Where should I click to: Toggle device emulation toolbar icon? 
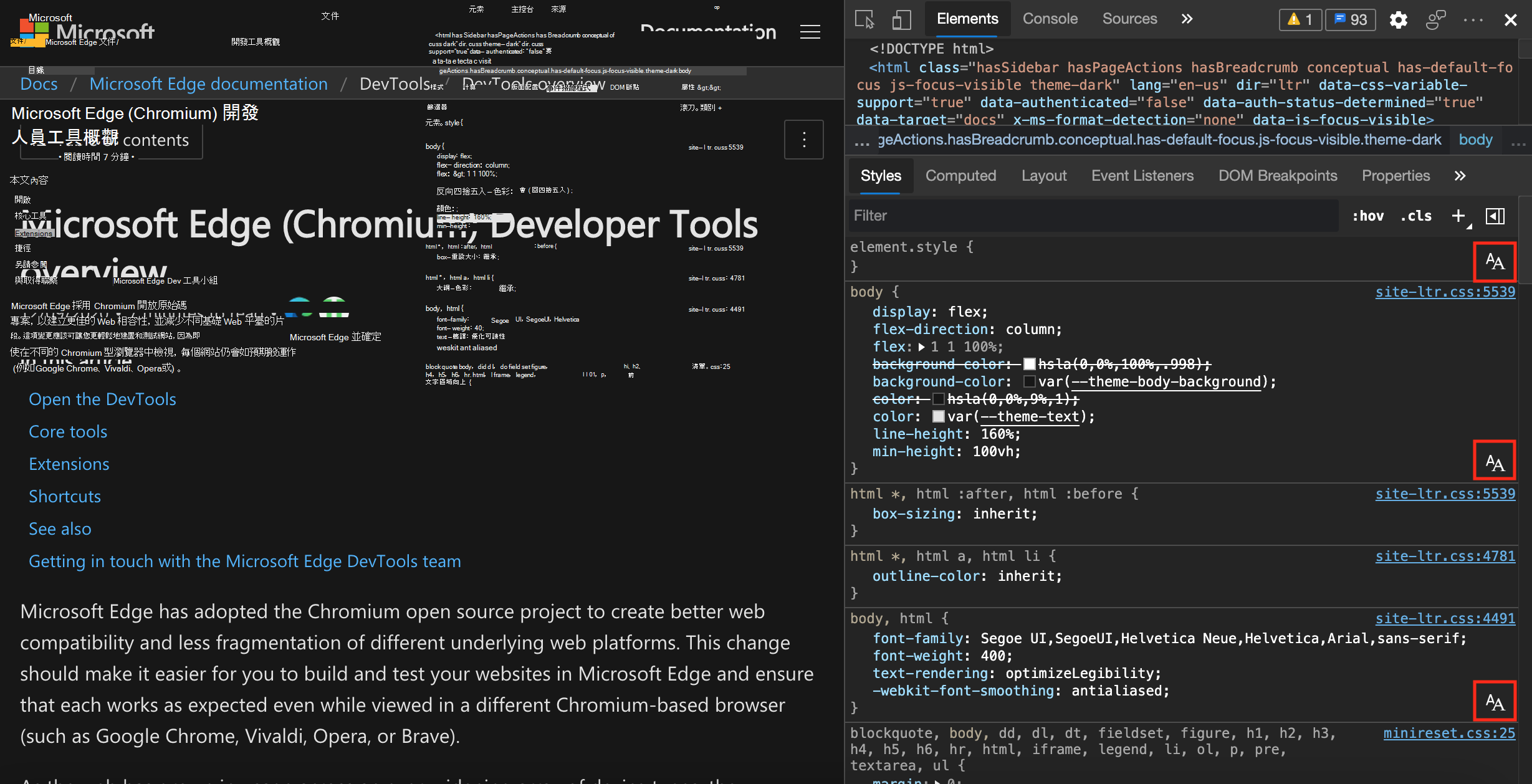(x=901, y=19)
